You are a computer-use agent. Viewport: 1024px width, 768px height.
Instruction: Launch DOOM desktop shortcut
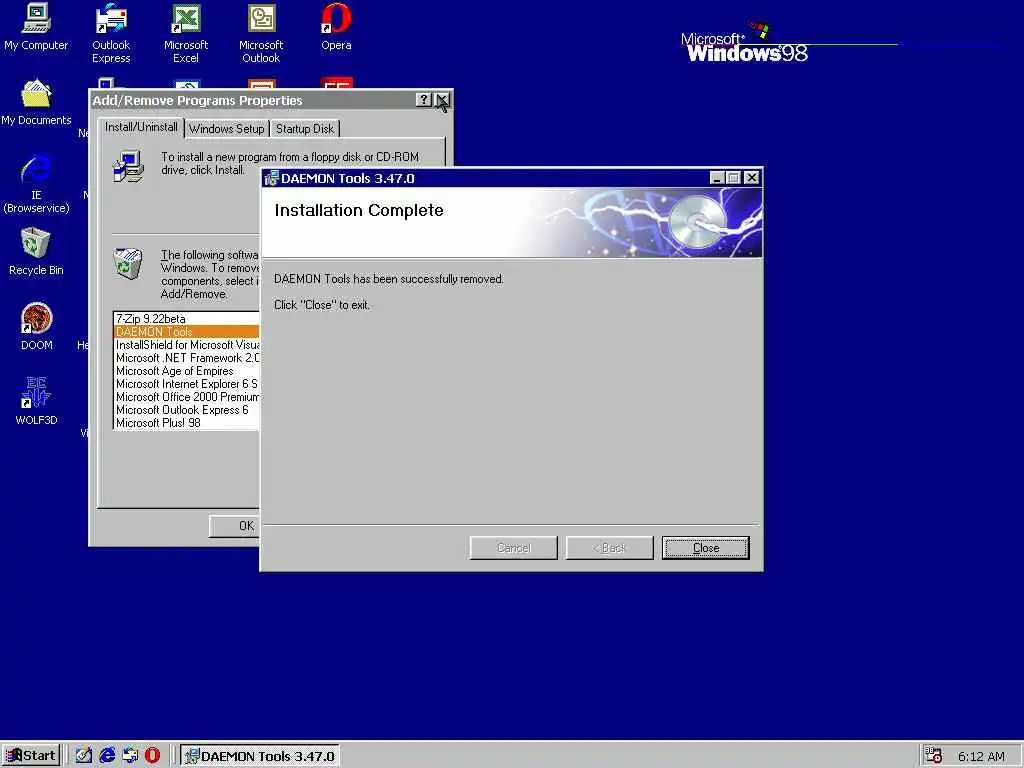pyautogui.click(x=36, y=327)
